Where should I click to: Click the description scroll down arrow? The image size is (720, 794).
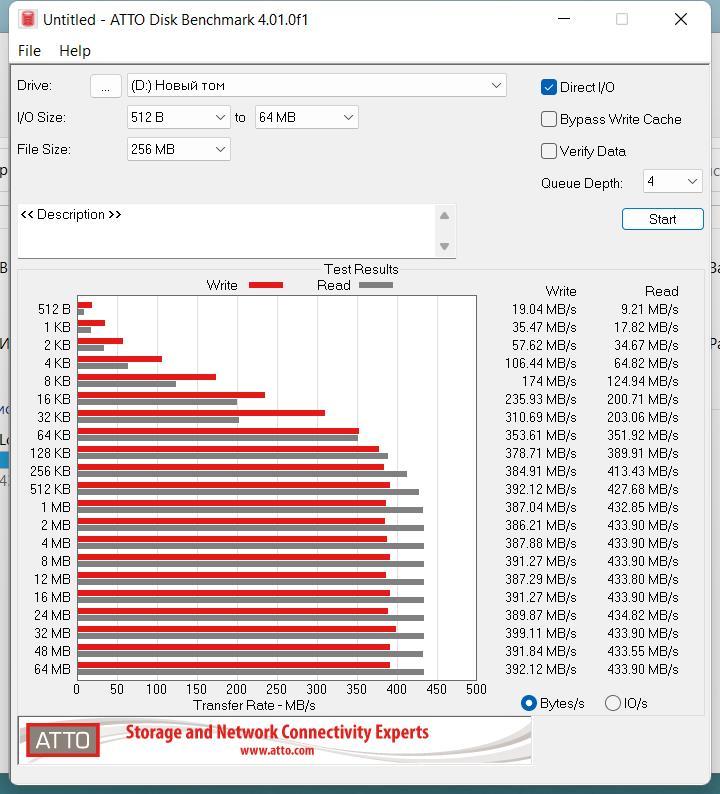[x=445, y=247]
